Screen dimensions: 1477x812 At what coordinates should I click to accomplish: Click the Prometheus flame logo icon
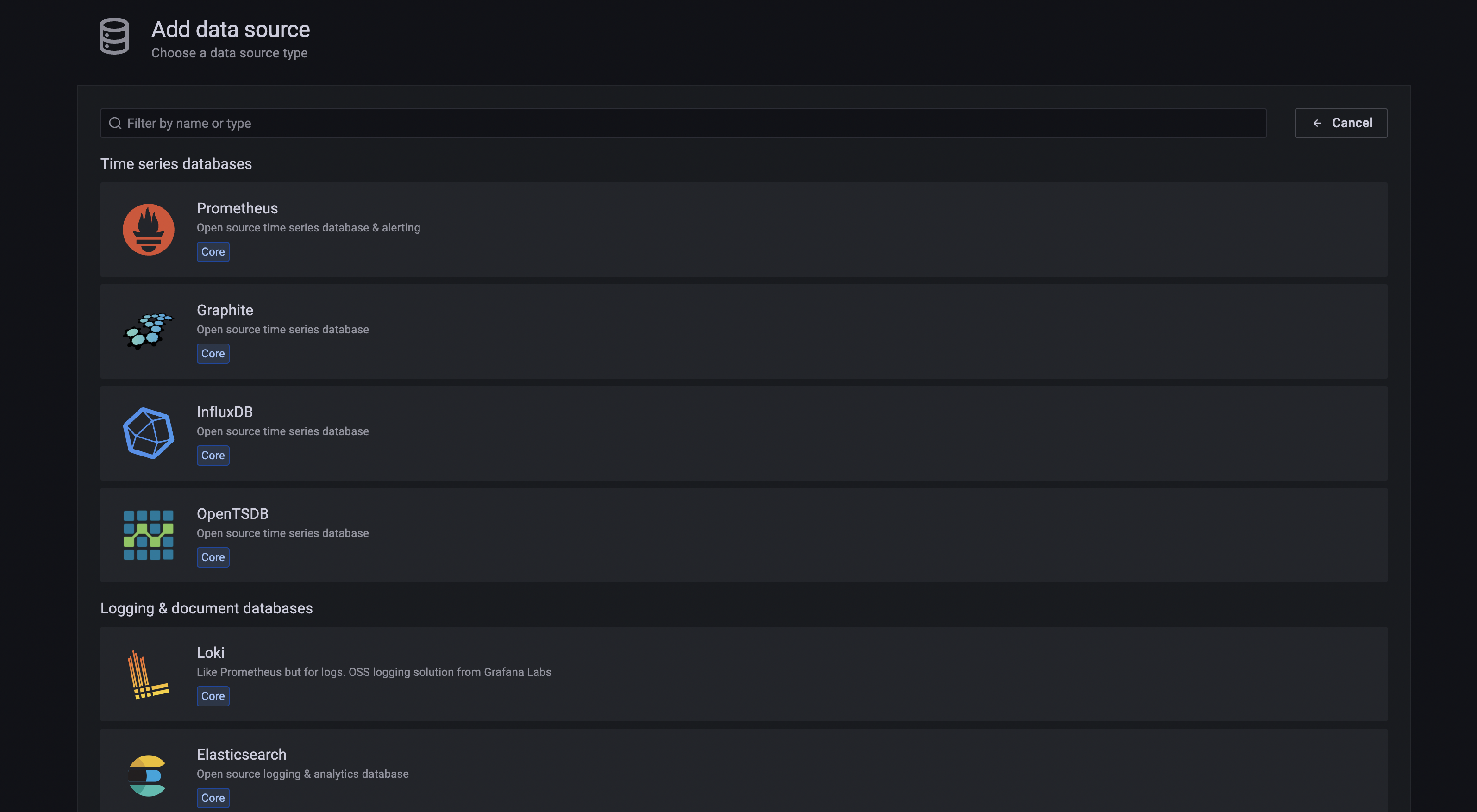click(149, 229)
